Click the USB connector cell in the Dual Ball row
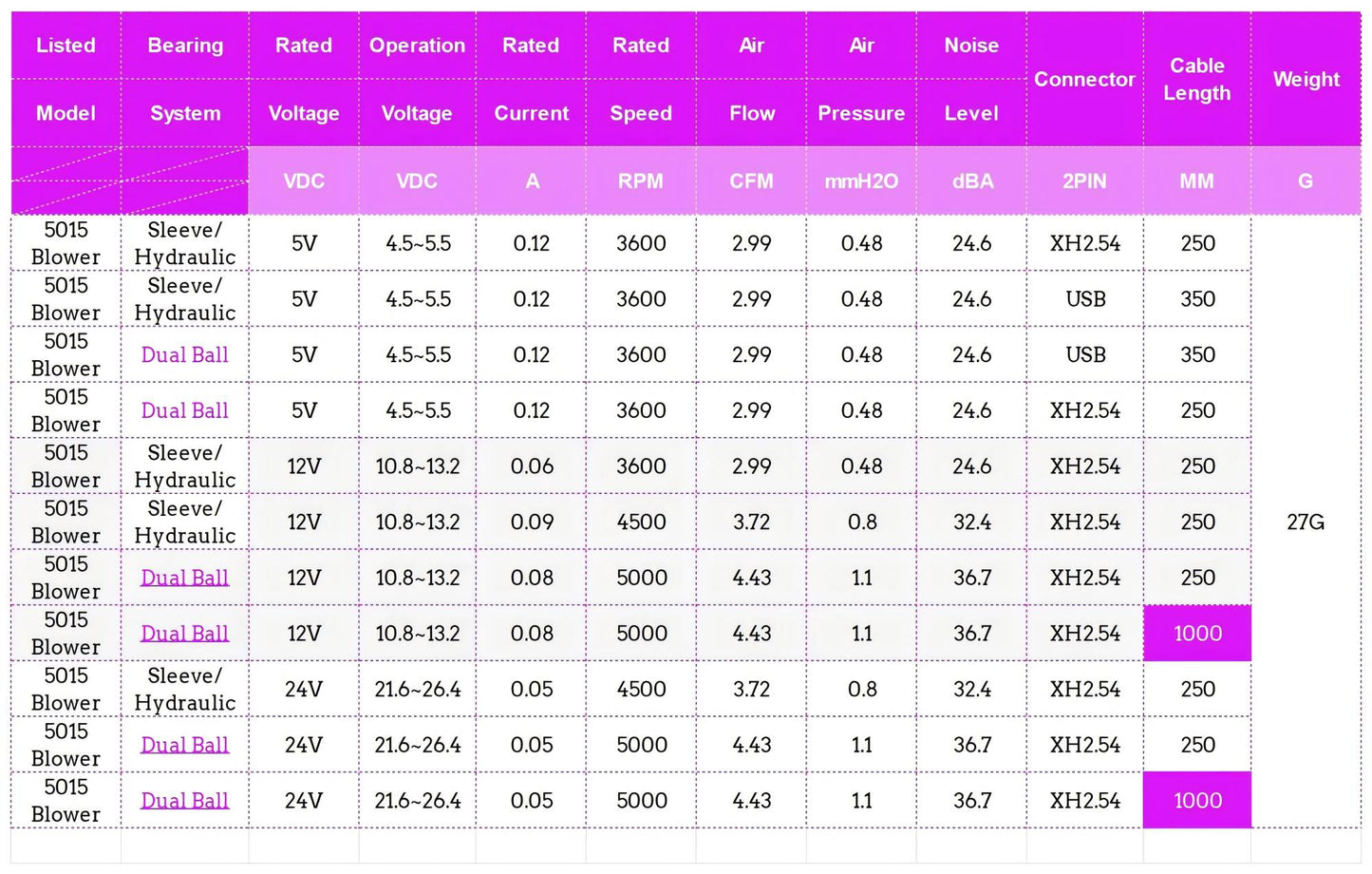Viewport: 1372px width, 874px height. (x=1085, y=355)
